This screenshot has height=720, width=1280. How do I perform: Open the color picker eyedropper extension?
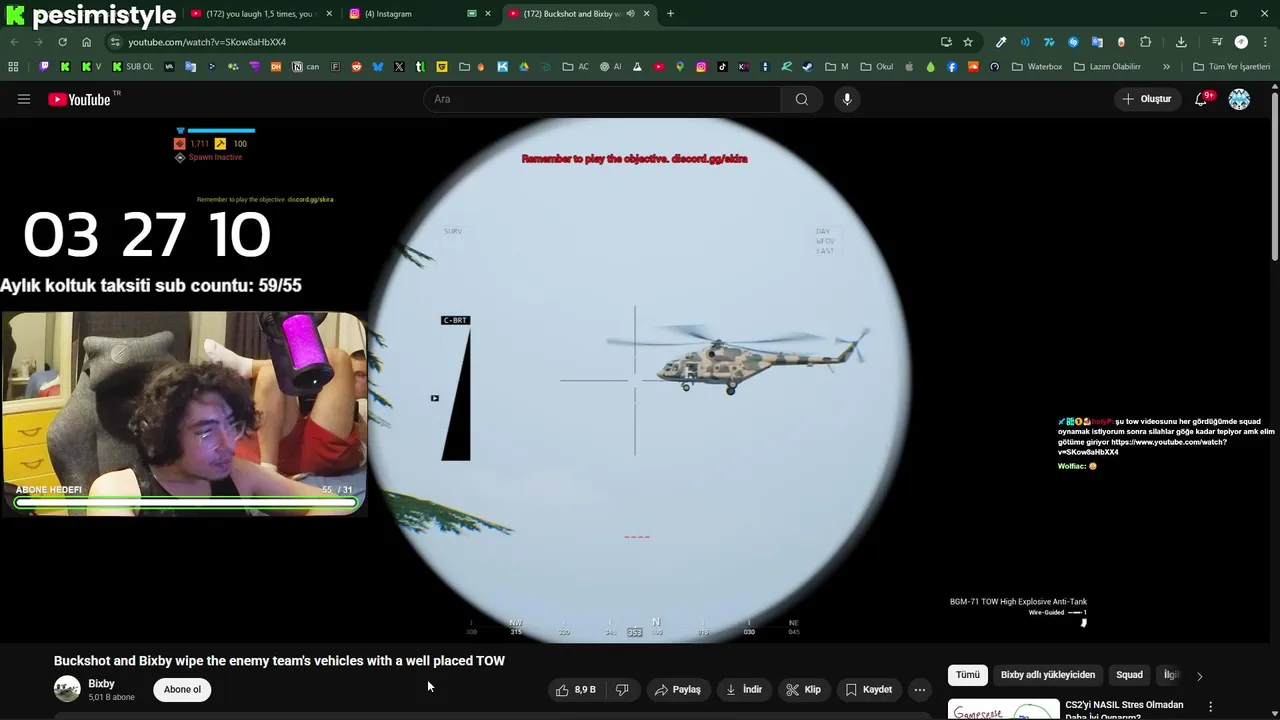click(1001, 42)
